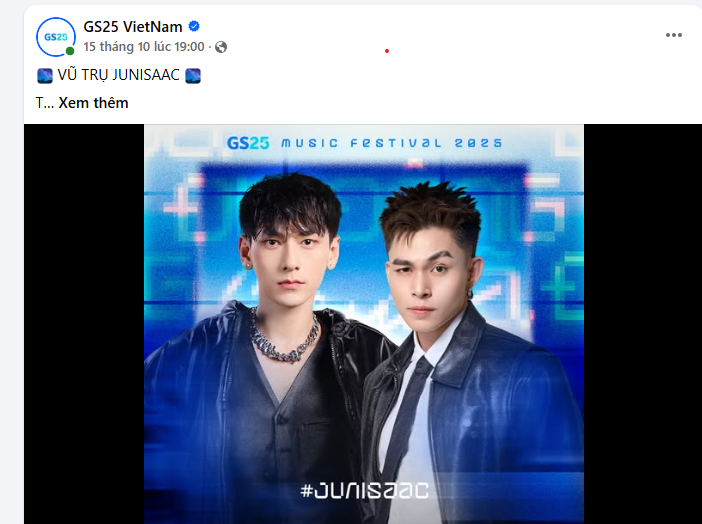Click the green online status dot on avatar
The image size is (702, 524).
coord(70,51)
